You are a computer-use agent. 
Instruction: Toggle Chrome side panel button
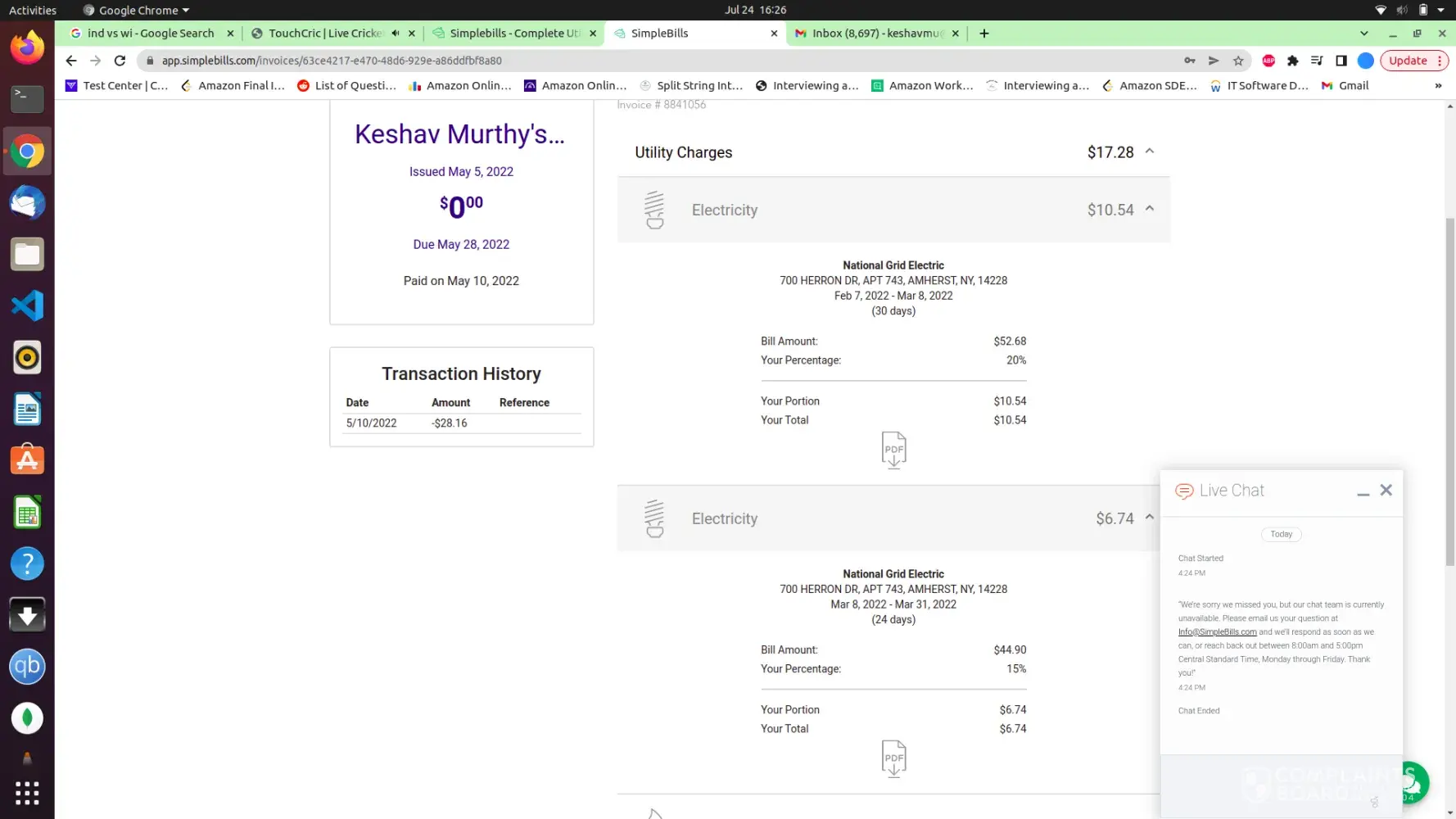pos(1341,61)
